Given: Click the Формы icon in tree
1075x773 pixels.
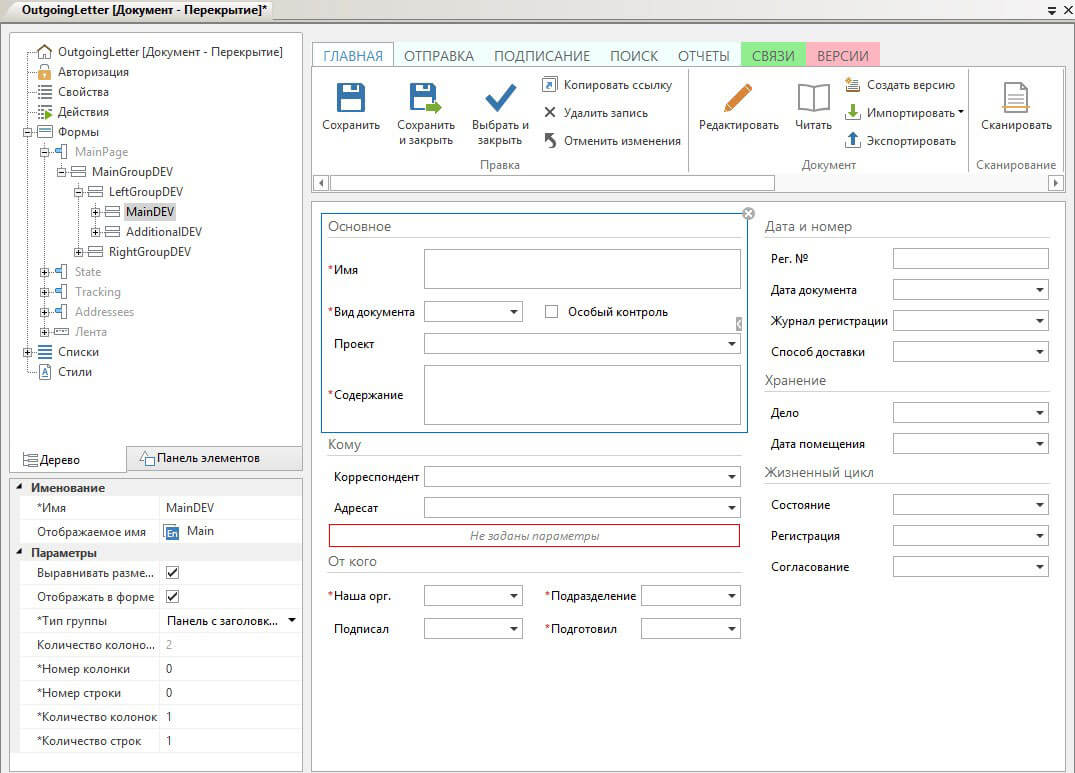Looking at the screenshot, I should coord(45,132).
